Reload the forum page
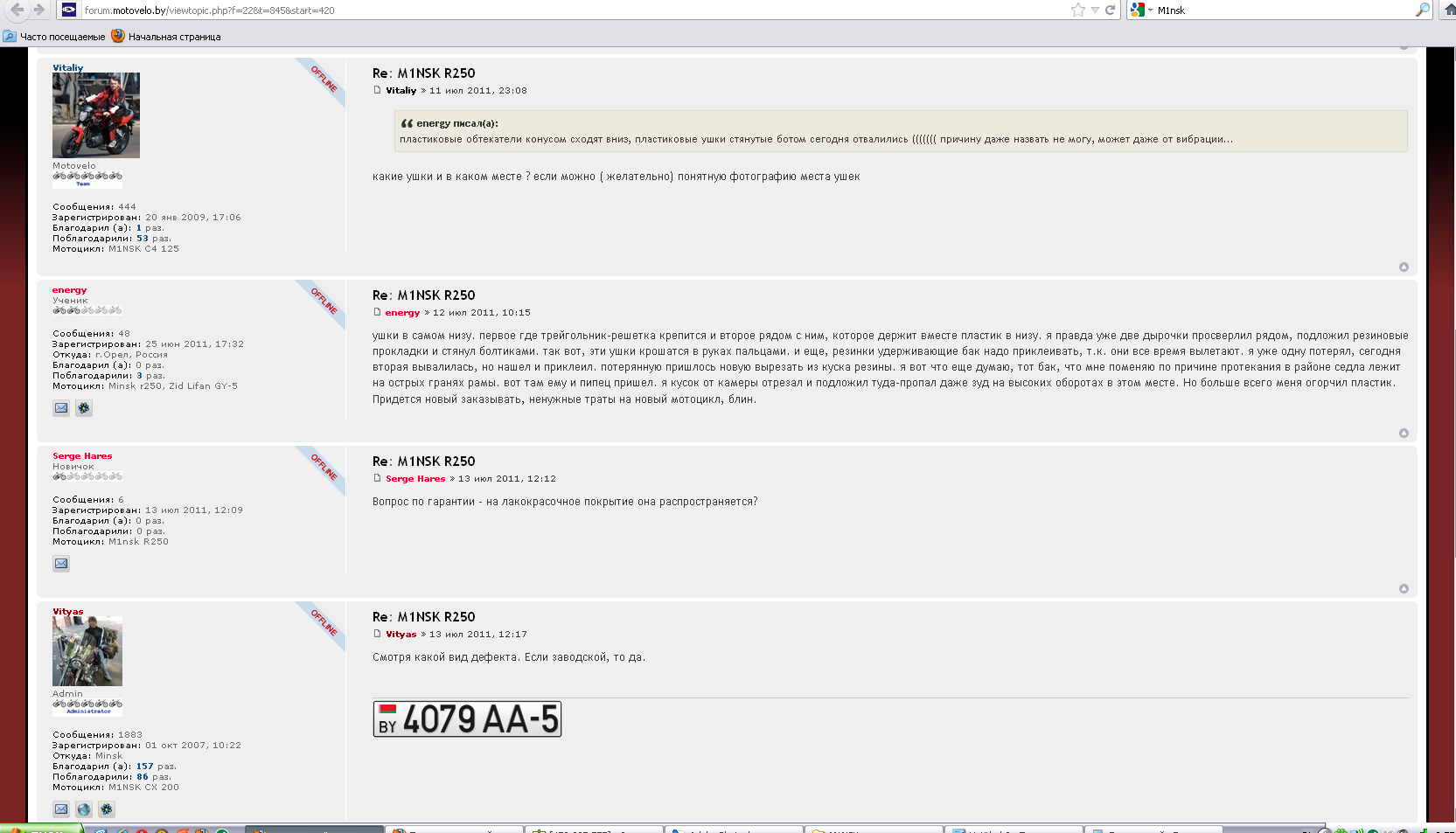The image size is (1456, 833). click(x=1110, y=10)
